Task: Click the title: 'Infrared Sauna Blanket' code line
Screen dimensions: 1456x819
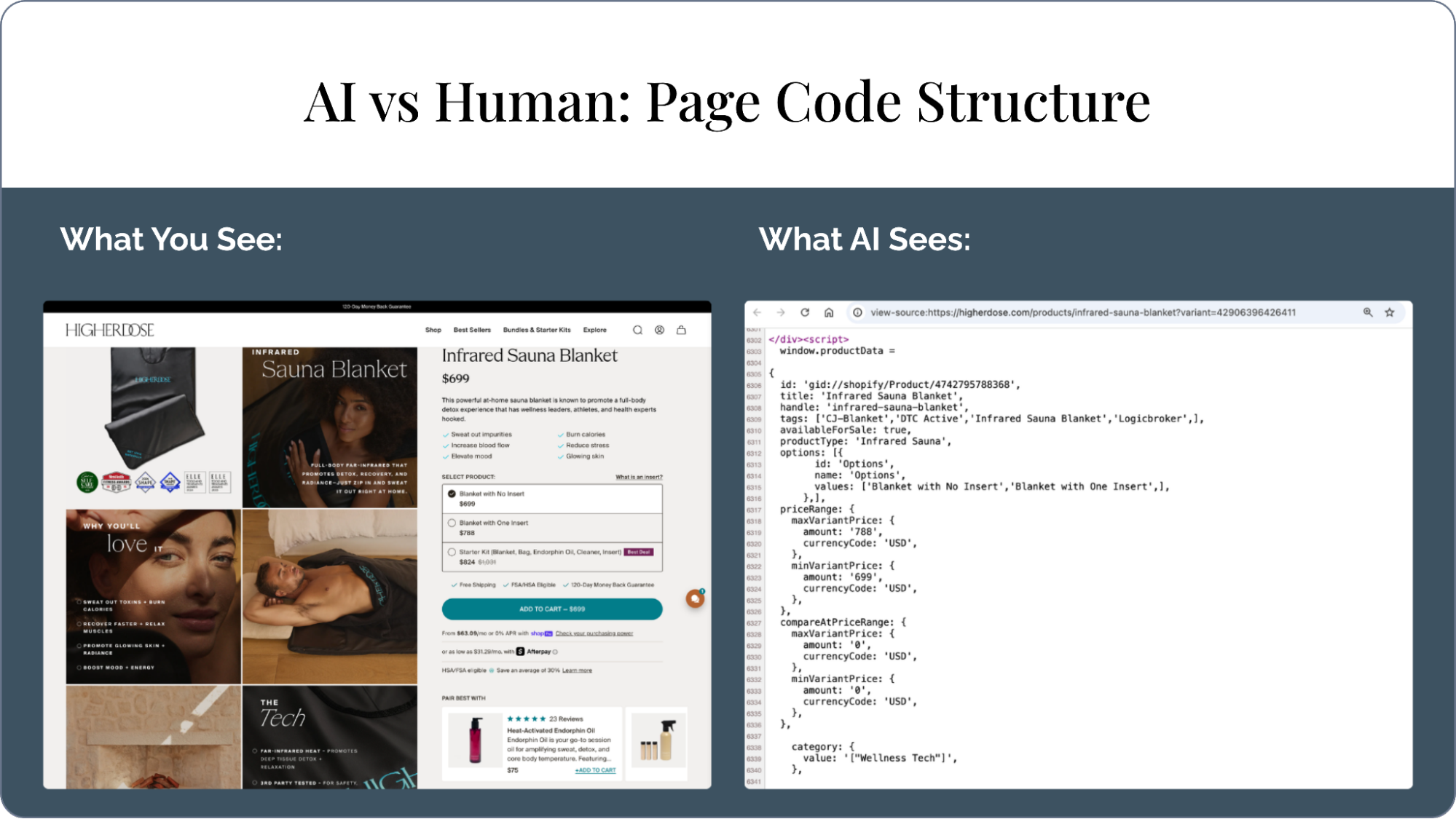Action: point(871,396)
